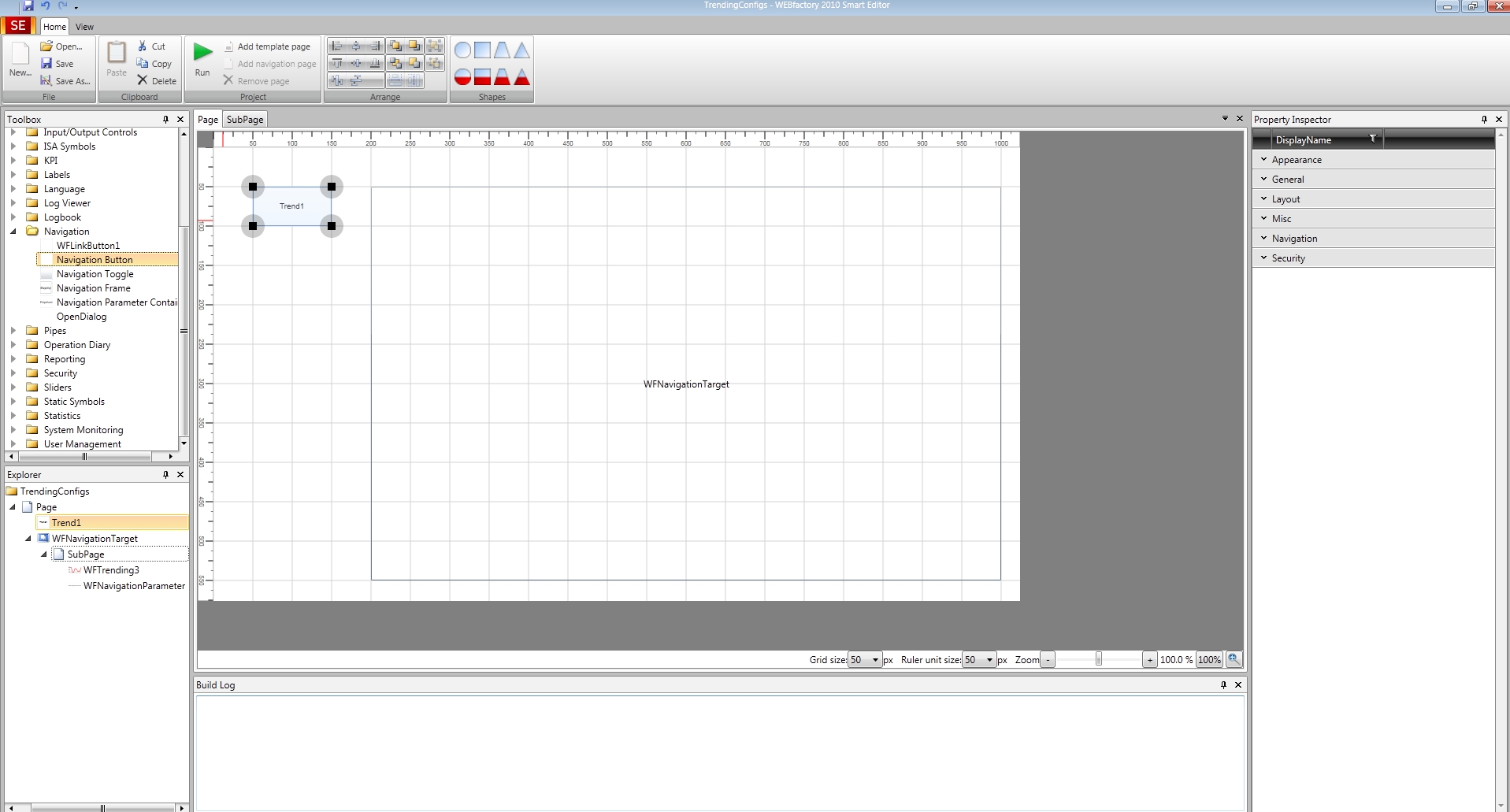
Task: Click the zoom slider handle
Action: pos(1098,660)
